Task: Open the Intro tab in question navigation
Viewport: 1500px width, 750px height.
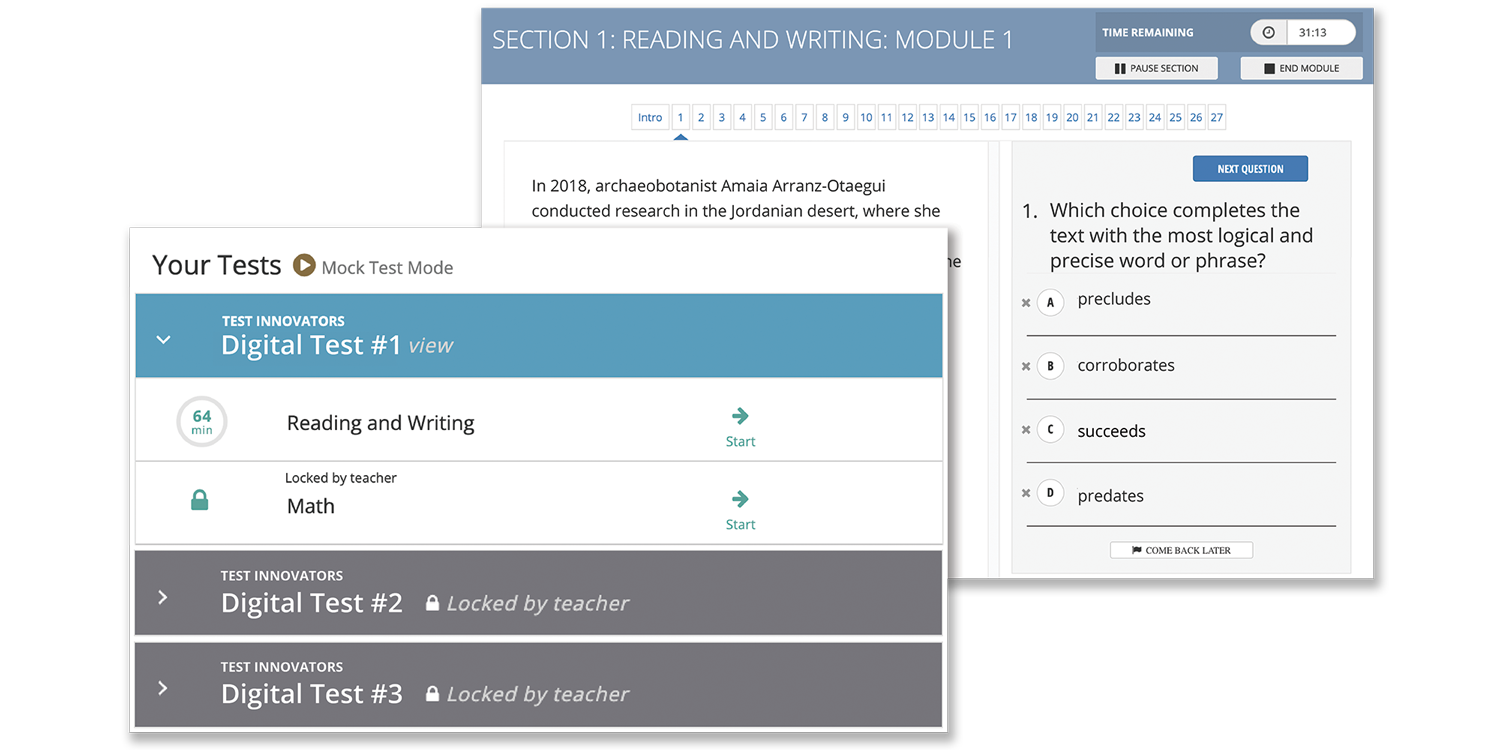Action: pos(650,117)
